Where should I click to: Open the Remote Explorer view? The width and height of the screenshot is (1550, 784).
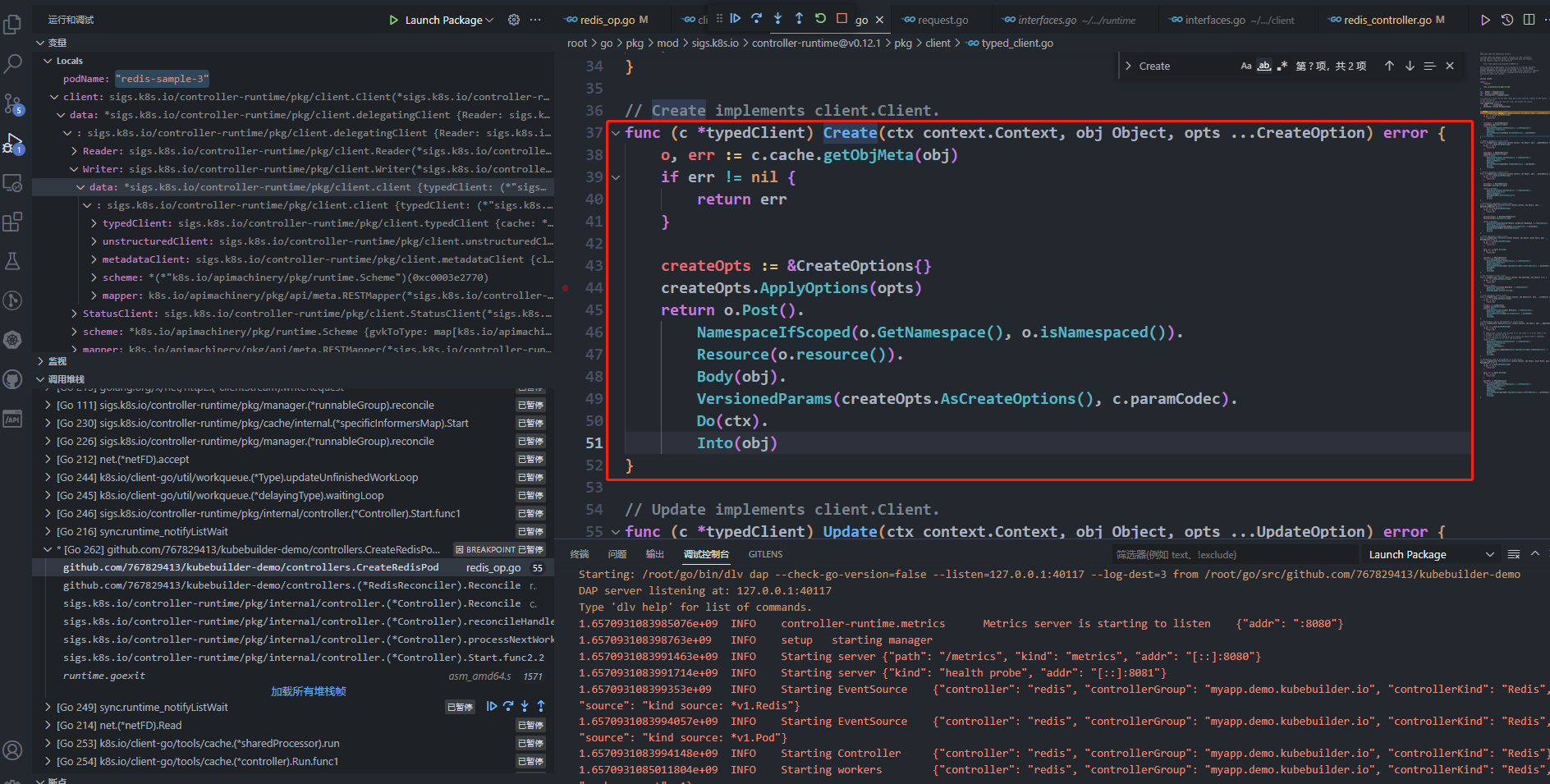tap(12, 182)
